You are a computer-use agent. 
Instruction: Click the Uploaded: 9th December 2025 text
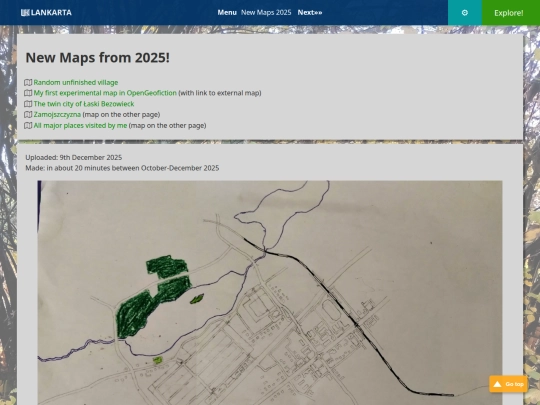[74, 157]
